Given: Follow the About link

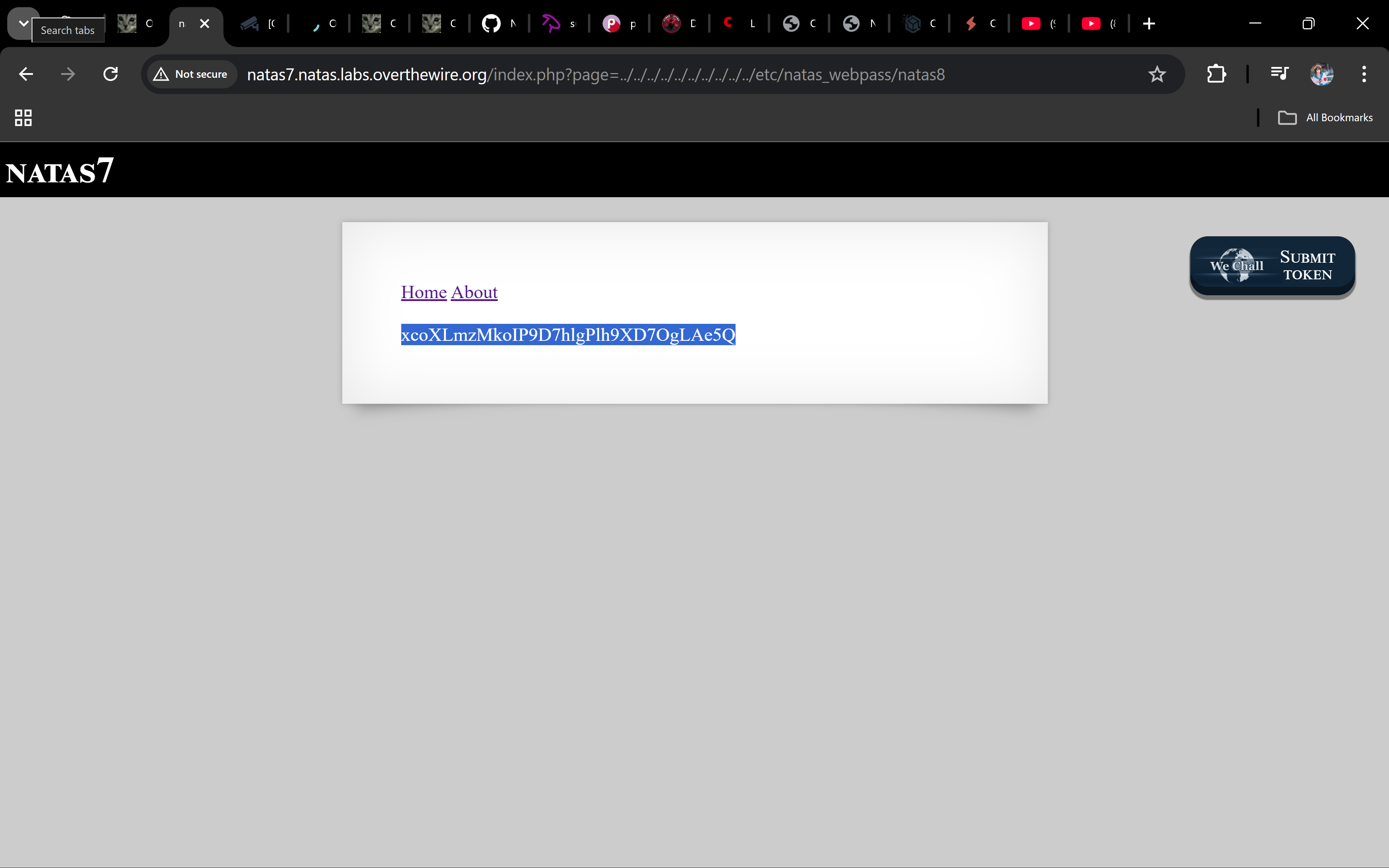Looking at the screenshot, I should click(x=474, y=292).
